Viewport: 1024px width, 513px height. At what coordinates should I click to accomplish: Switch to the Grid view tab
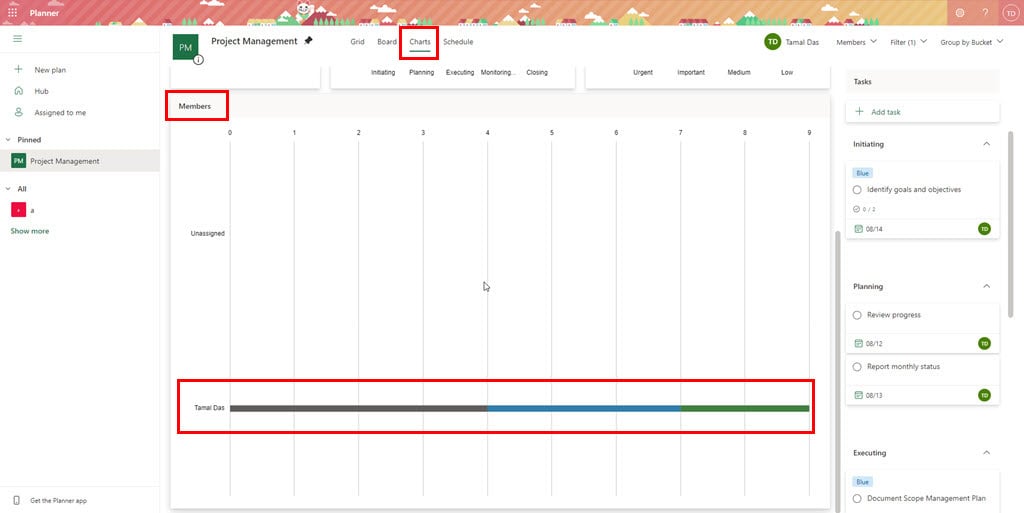pyautogui.click(x=357, y=42)
